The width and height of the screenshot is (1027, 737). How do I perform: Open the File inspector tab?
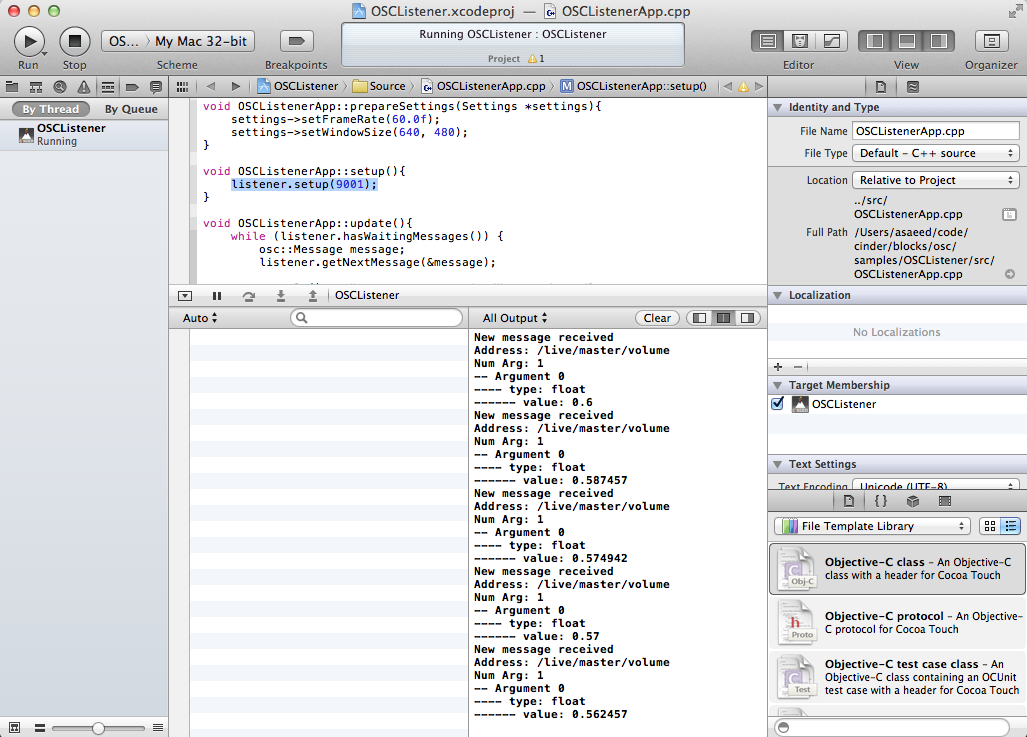click(x=881, y=86)
